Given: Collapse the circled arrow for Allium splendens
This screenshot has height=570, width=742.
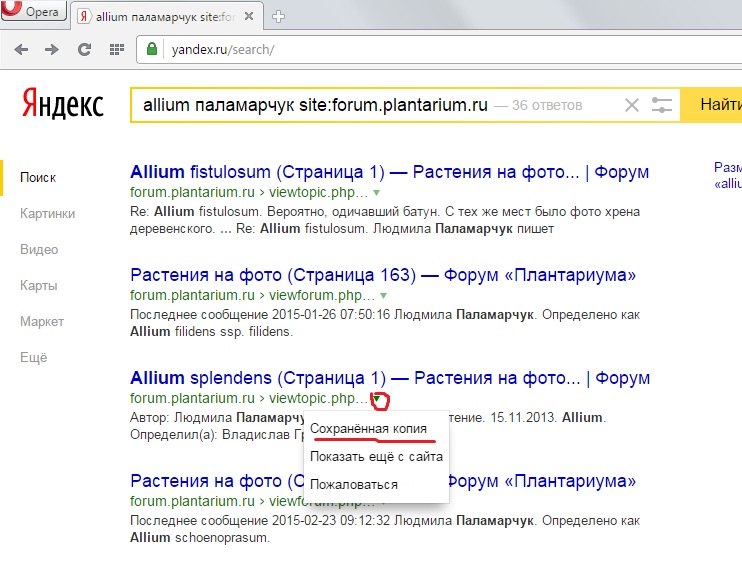Looking at the screenshot, I should pyautogui.click(x=379, y=400).
